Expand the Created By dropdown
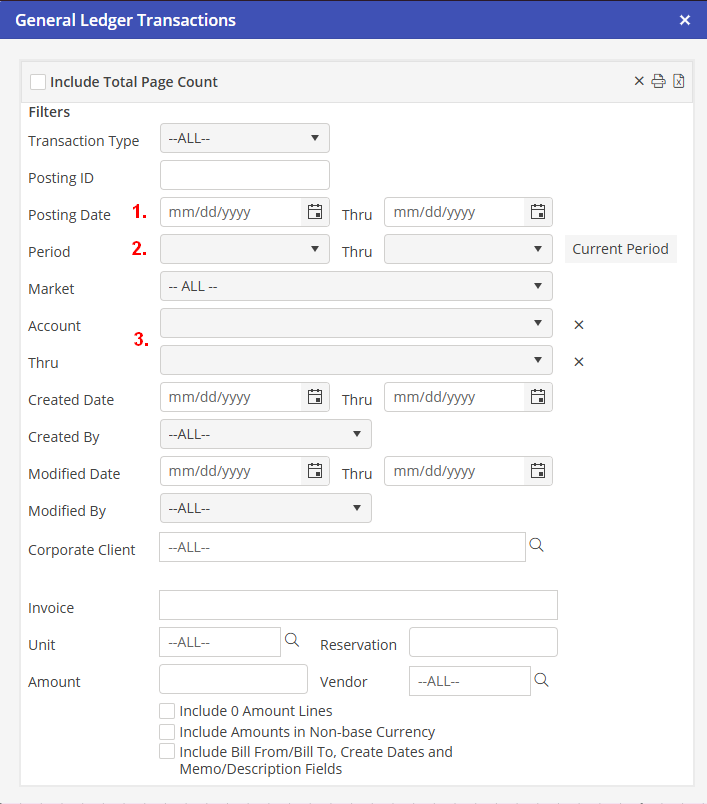This screenshot has height=804, width=707. click(265, 434)
